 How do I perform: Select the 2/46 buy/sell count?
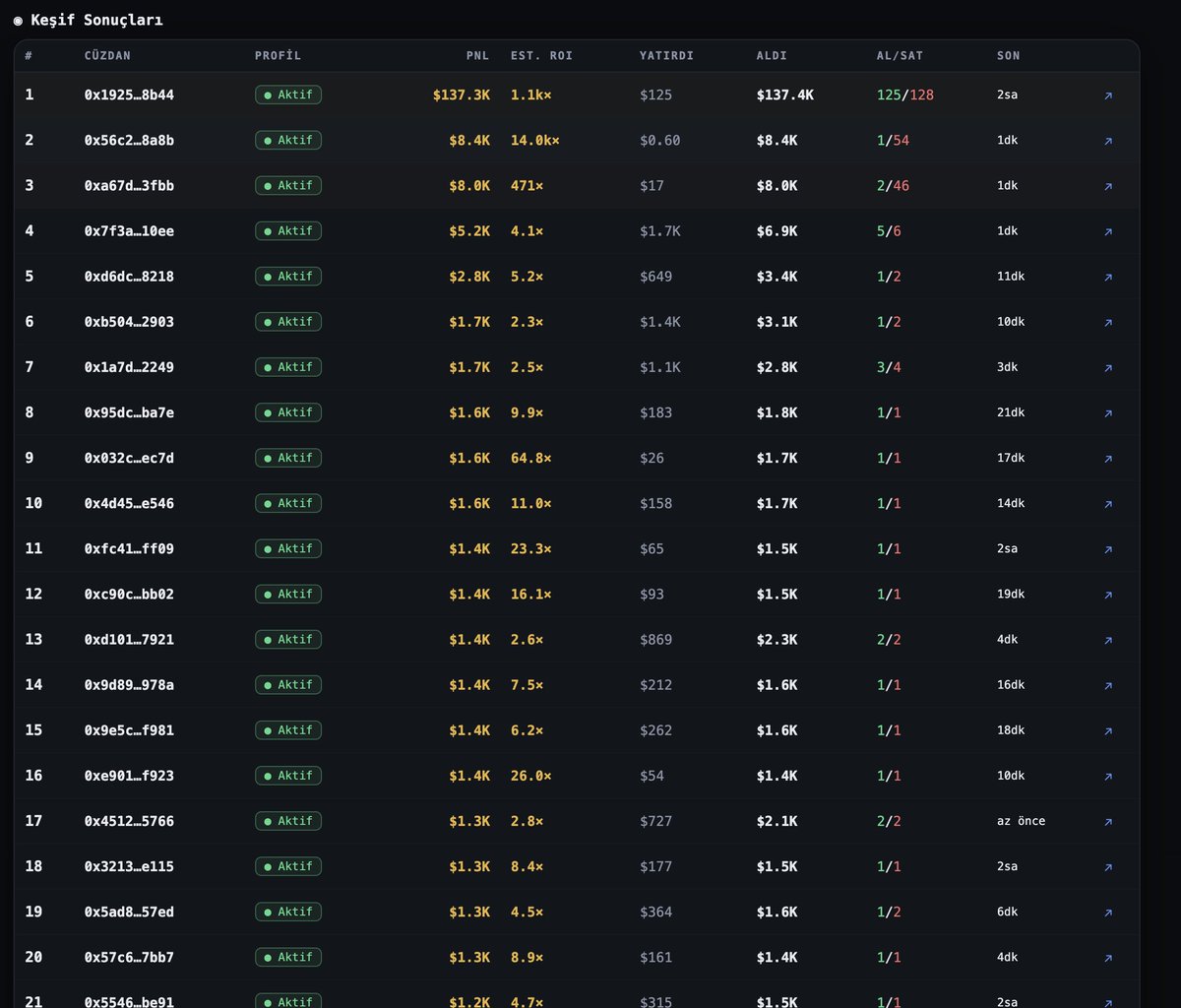(893, 186)
